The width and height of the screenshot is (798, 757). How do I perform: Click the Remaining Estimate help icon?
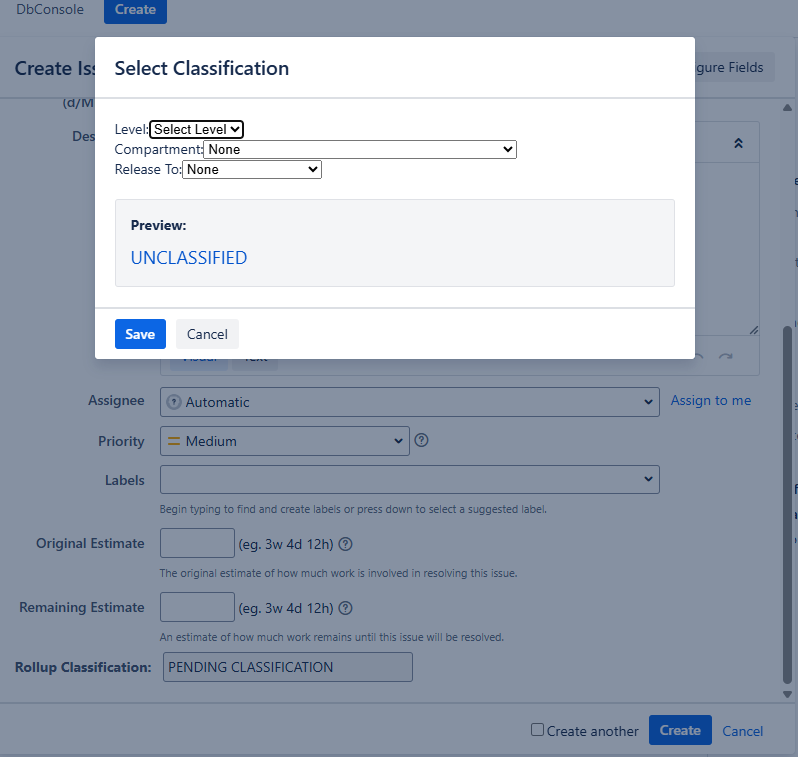346,608
